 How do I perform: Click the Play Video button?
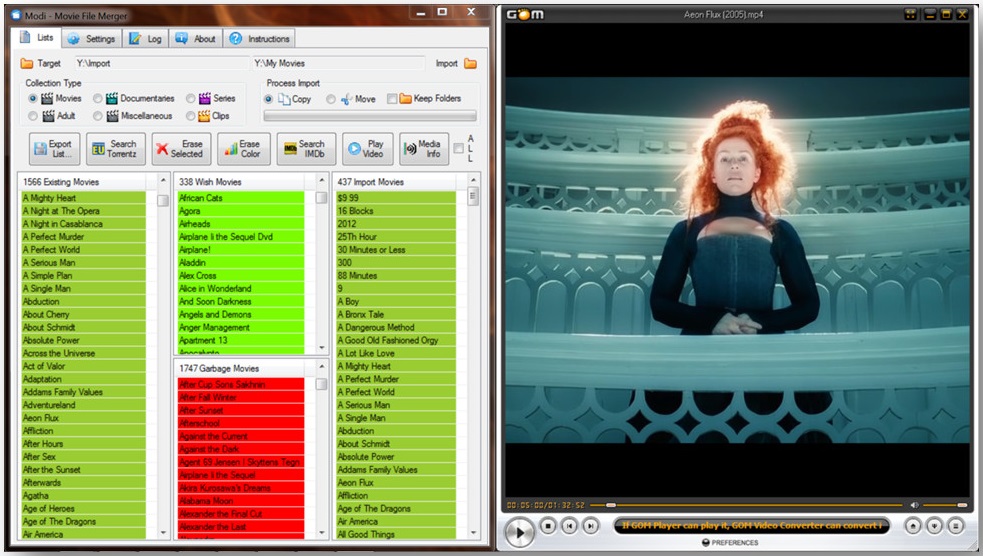[366, 149]
